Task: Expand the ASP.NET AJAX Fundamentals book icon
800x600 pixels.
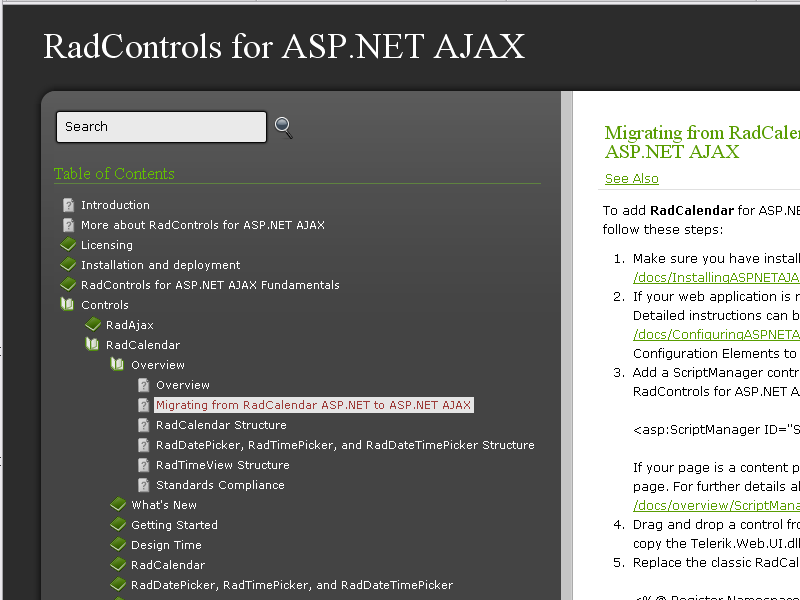Action: [x=68, y=285]
